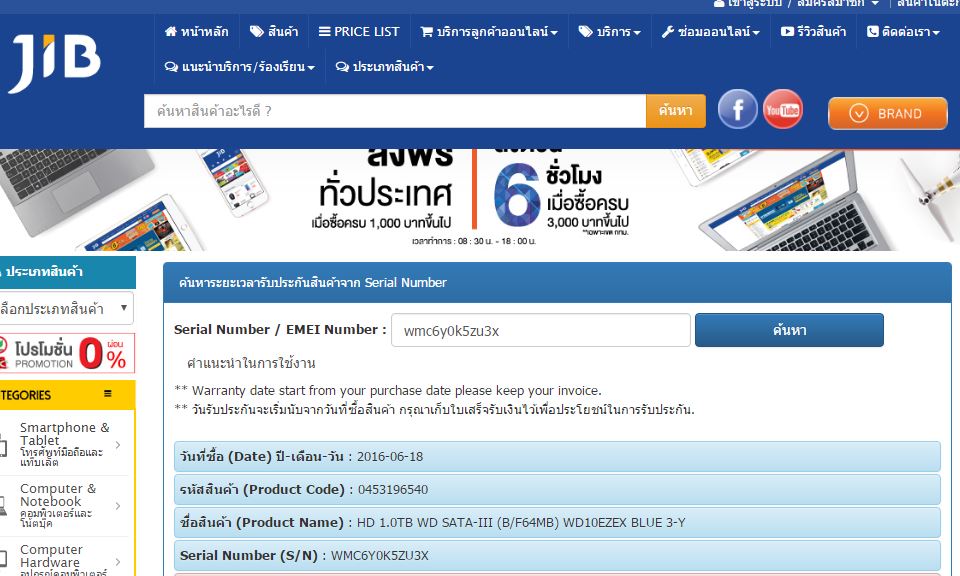This screenshot has width=960, height=576.
Task: Expand the บริการ services dropdown
Action: (609, 31)
